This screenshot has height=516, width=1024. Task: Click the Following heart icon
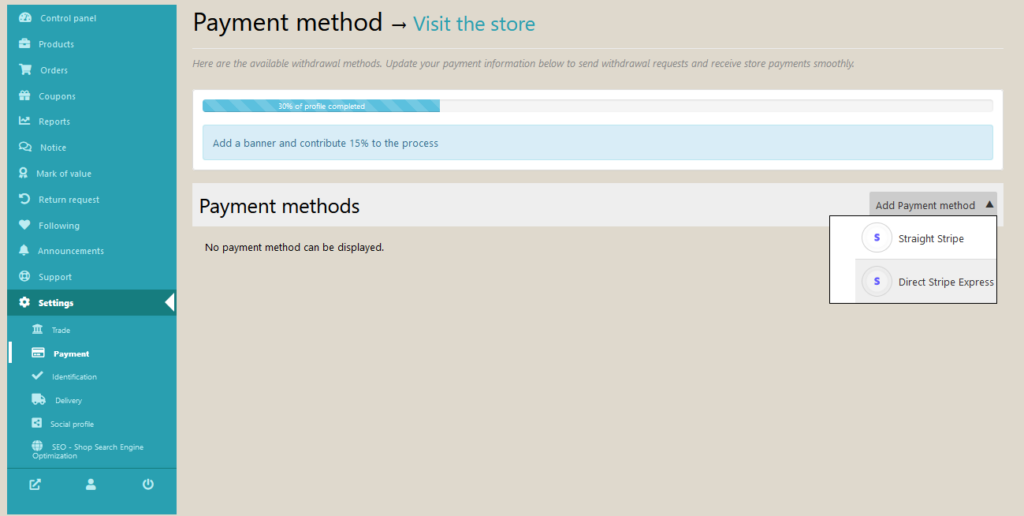(x=24, y=225)
